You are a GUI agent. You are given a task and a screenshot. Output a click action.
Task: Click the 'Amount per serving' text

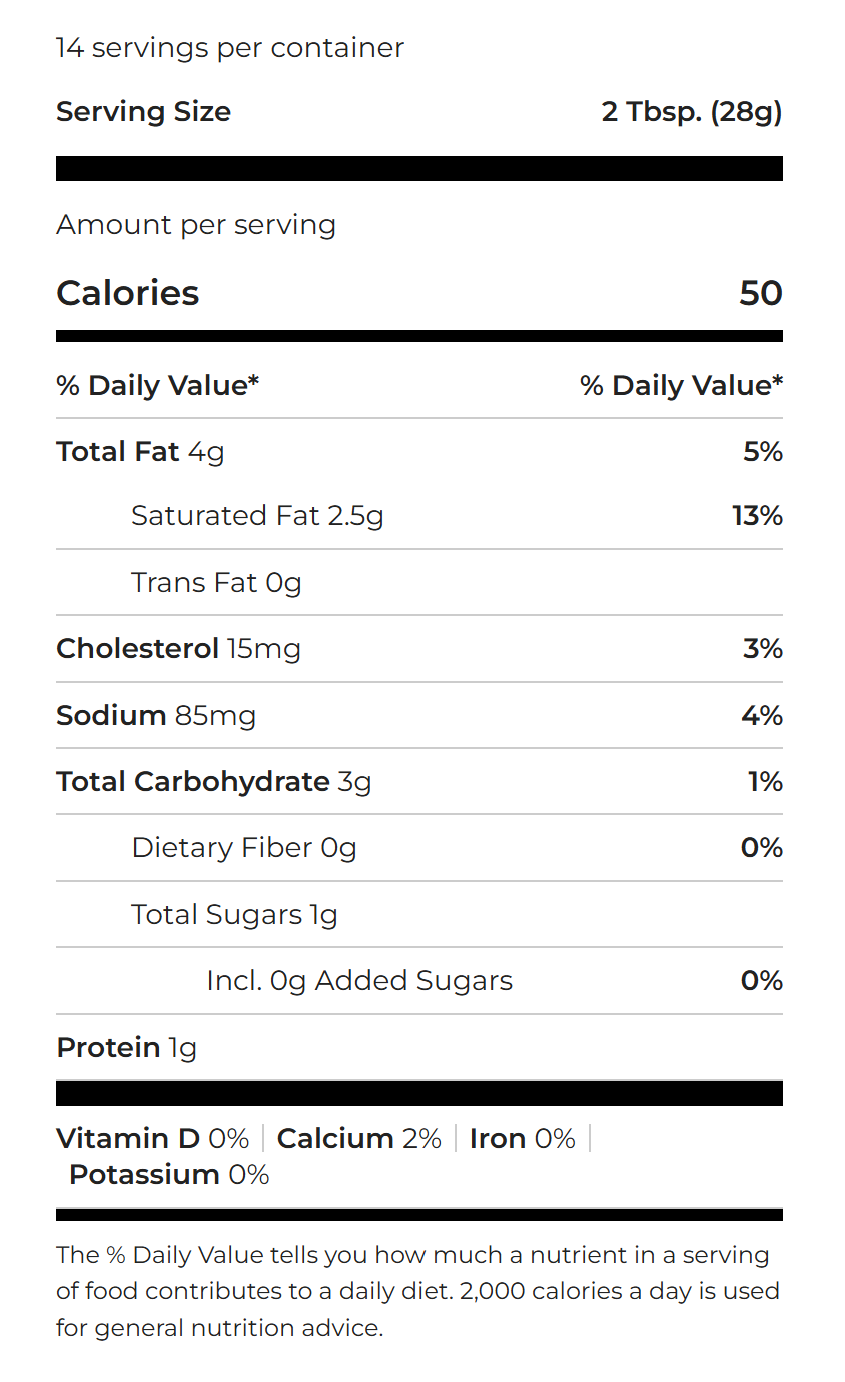pos(196,225)
